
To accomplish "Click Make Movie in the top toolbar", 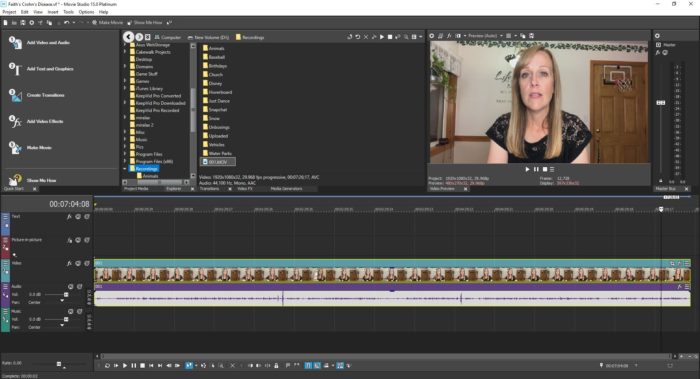I will 107,22.
